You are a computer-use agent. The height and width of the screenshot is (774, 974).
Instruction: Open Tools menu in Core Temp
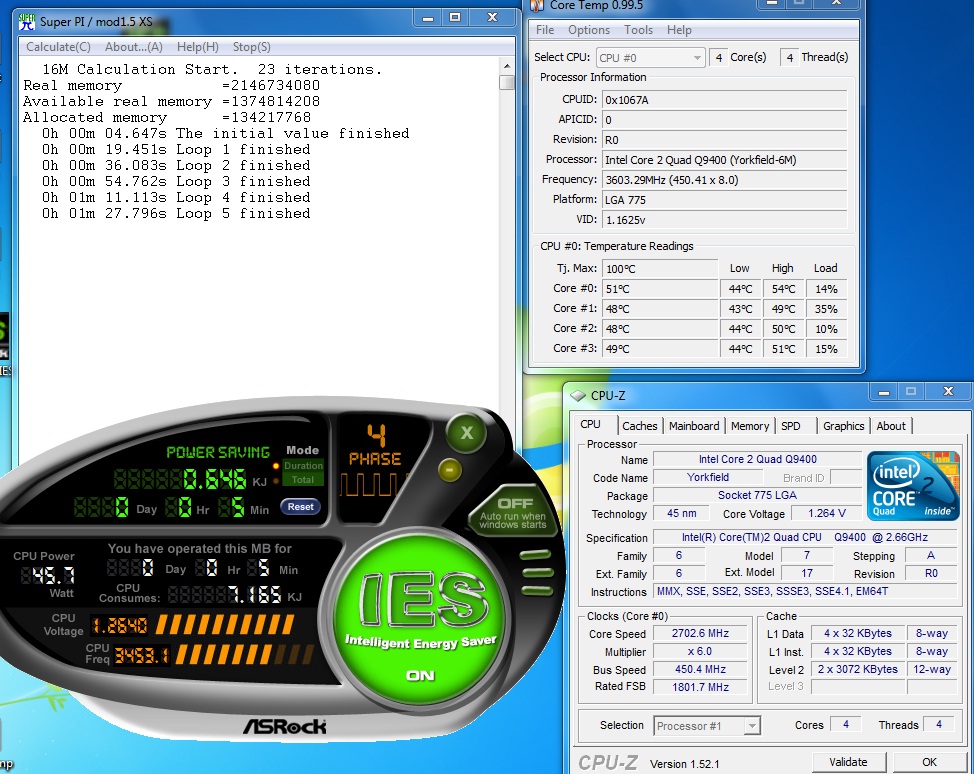(x=639, y=30)
